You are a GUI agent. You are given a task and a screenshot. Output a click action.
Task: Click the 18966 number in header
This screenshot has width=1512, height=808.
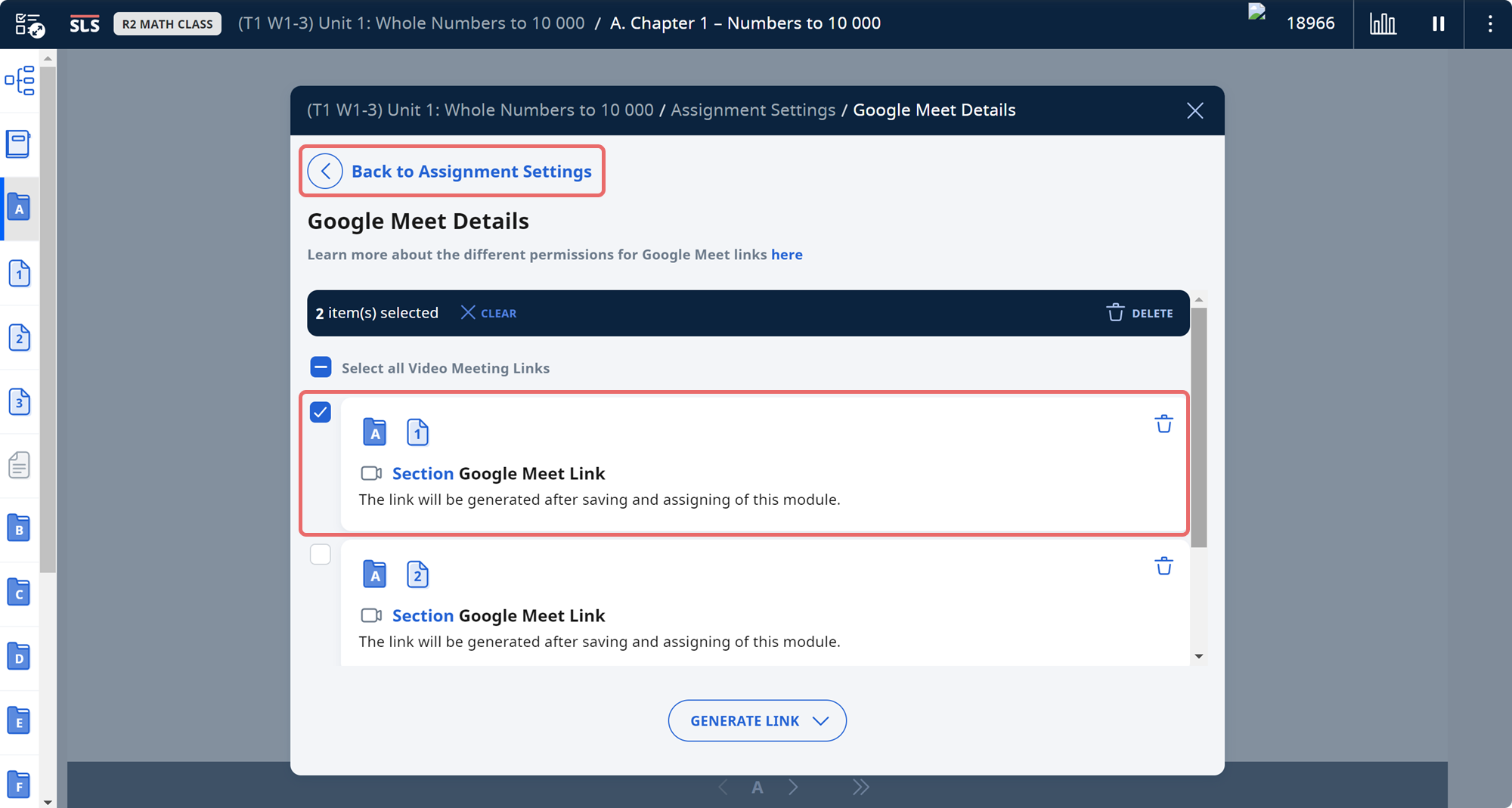coord(1310,23)
